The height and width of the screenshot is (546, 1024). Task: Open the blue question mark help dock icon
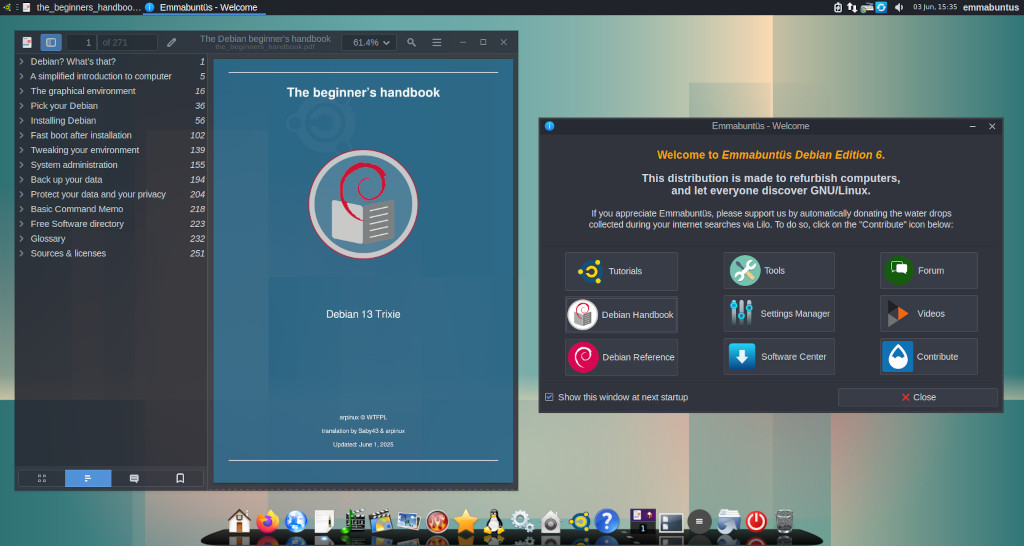(x=607, y=521)
